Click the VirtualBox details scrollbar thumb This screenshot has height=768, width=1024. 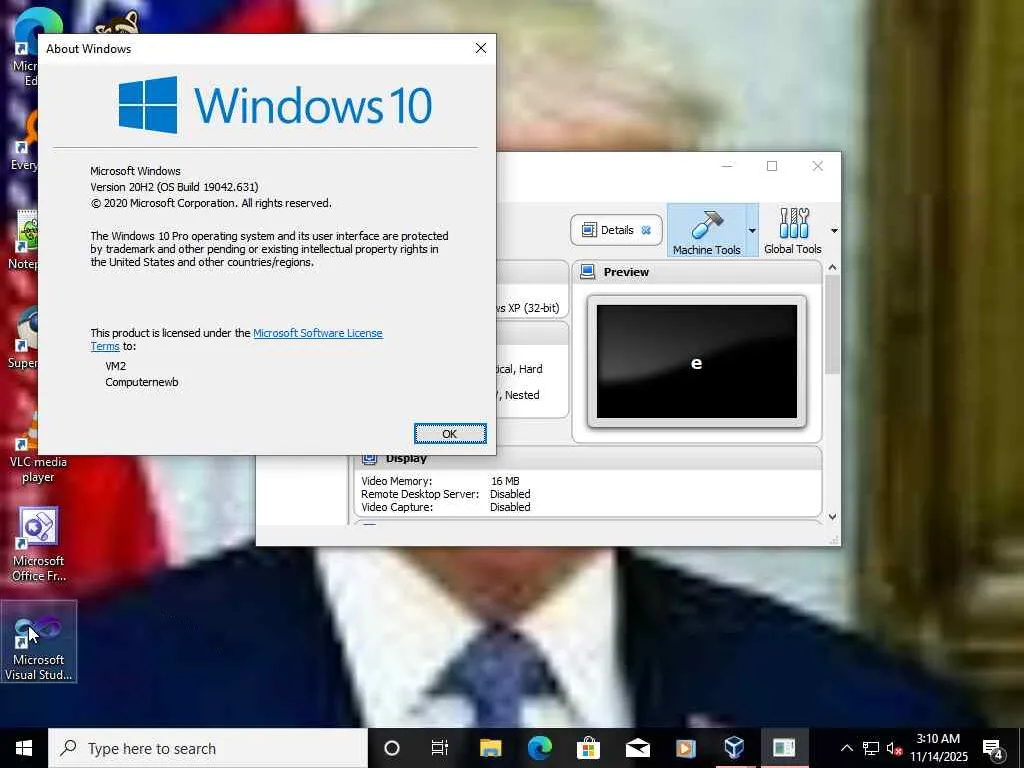tap(832, 325)
